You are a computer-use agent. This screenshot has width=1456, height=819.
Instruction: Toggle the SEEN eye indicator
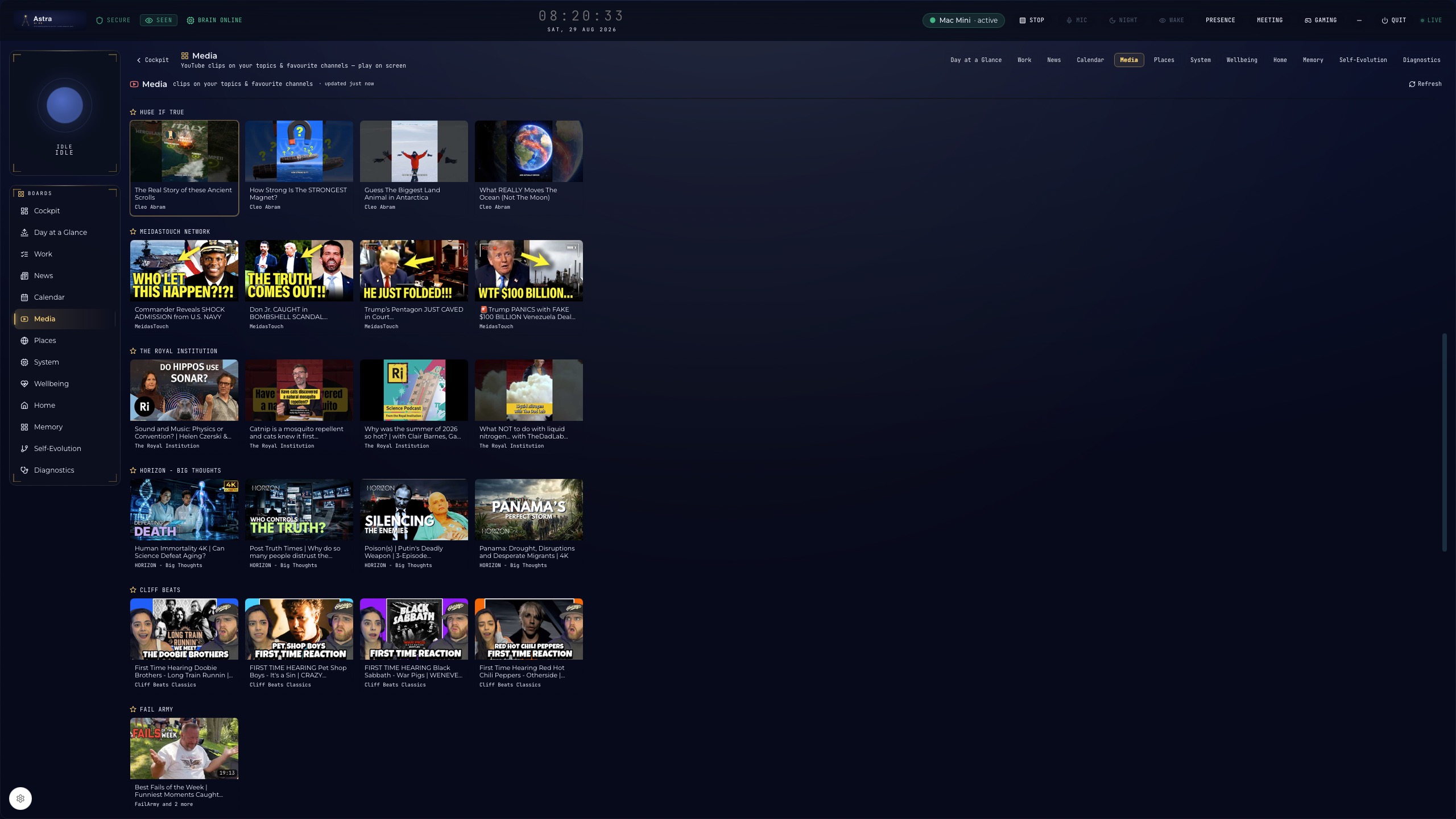(159, 20)
